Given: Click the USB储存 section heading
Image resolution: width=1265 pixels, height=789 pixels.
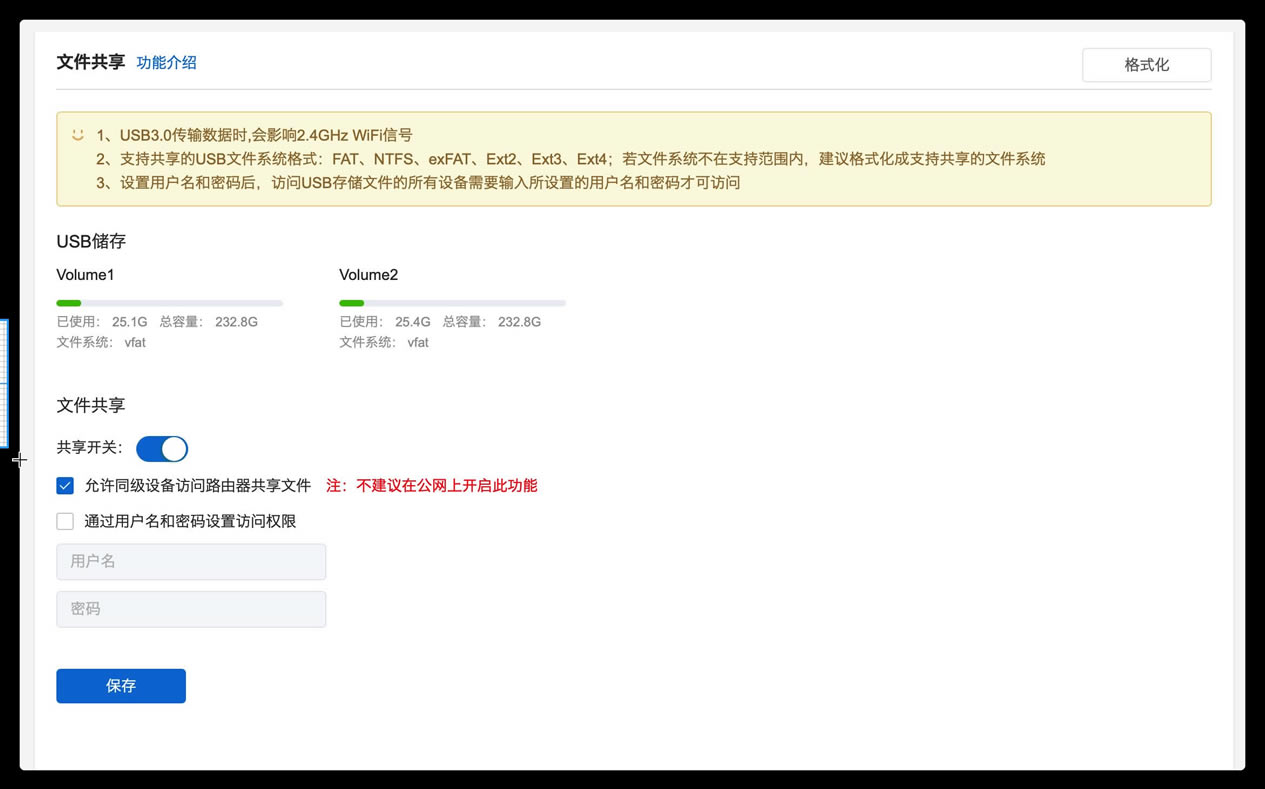Looking at the screenshot, I should (91, 241).
